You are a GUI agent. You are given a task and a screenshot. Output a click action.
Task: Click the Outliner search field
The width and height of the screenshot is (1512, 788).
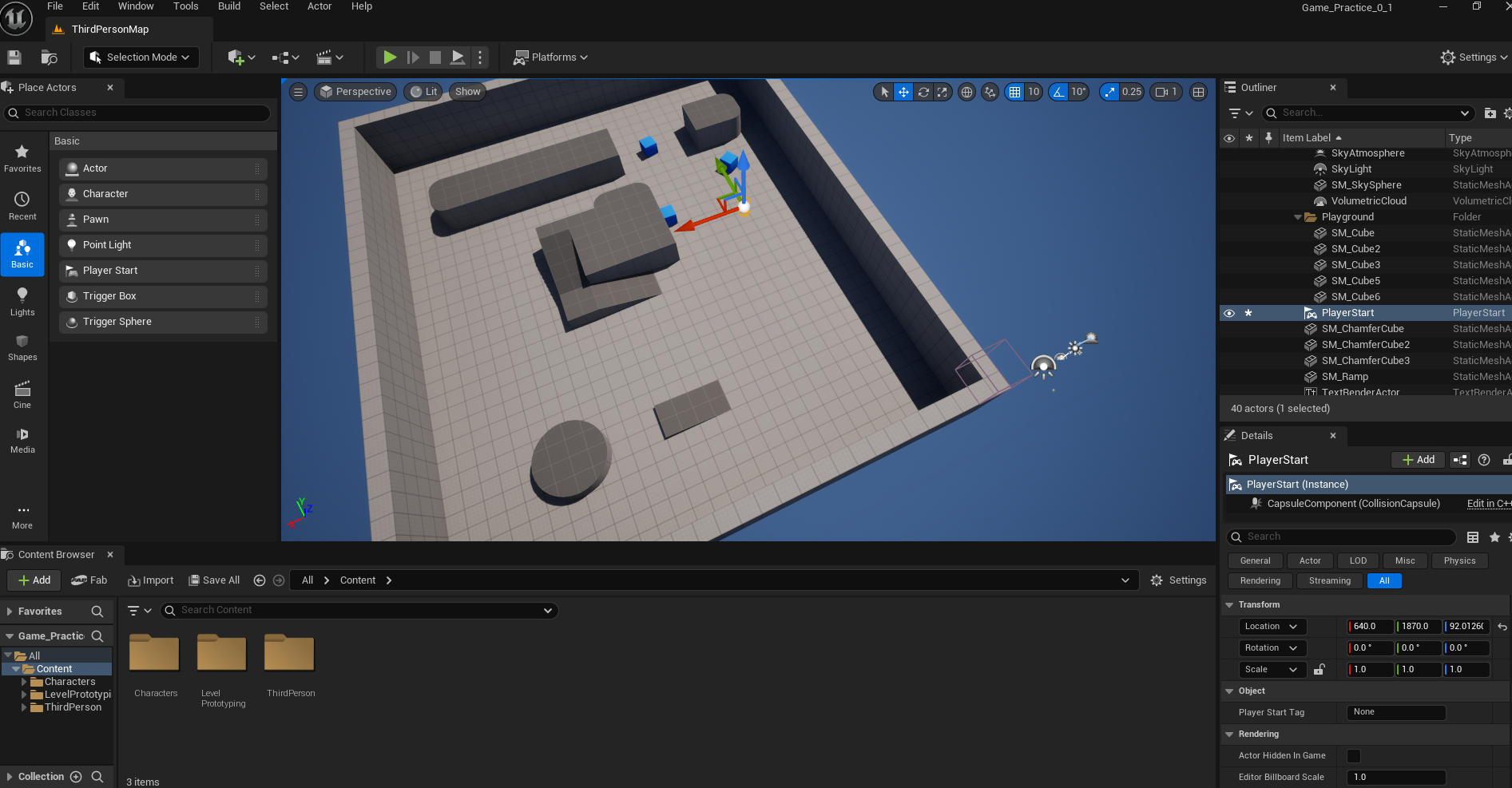point(1369,113)
